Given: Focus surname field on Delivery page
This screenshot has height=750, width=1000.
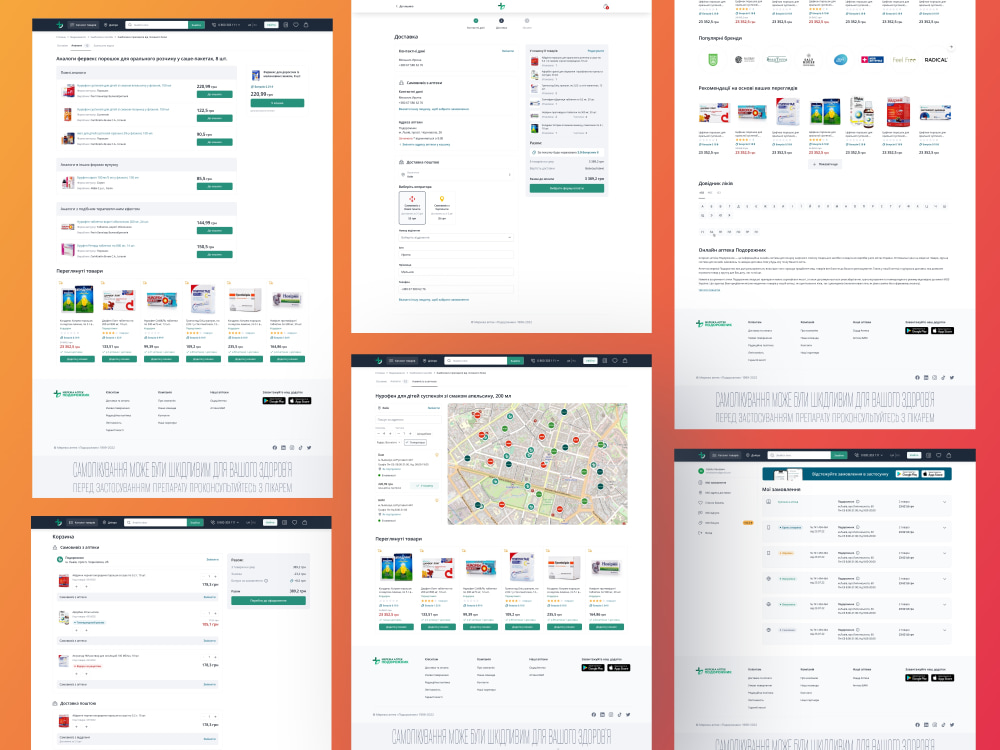Looking at the screenshot, I should coord(456,272).
